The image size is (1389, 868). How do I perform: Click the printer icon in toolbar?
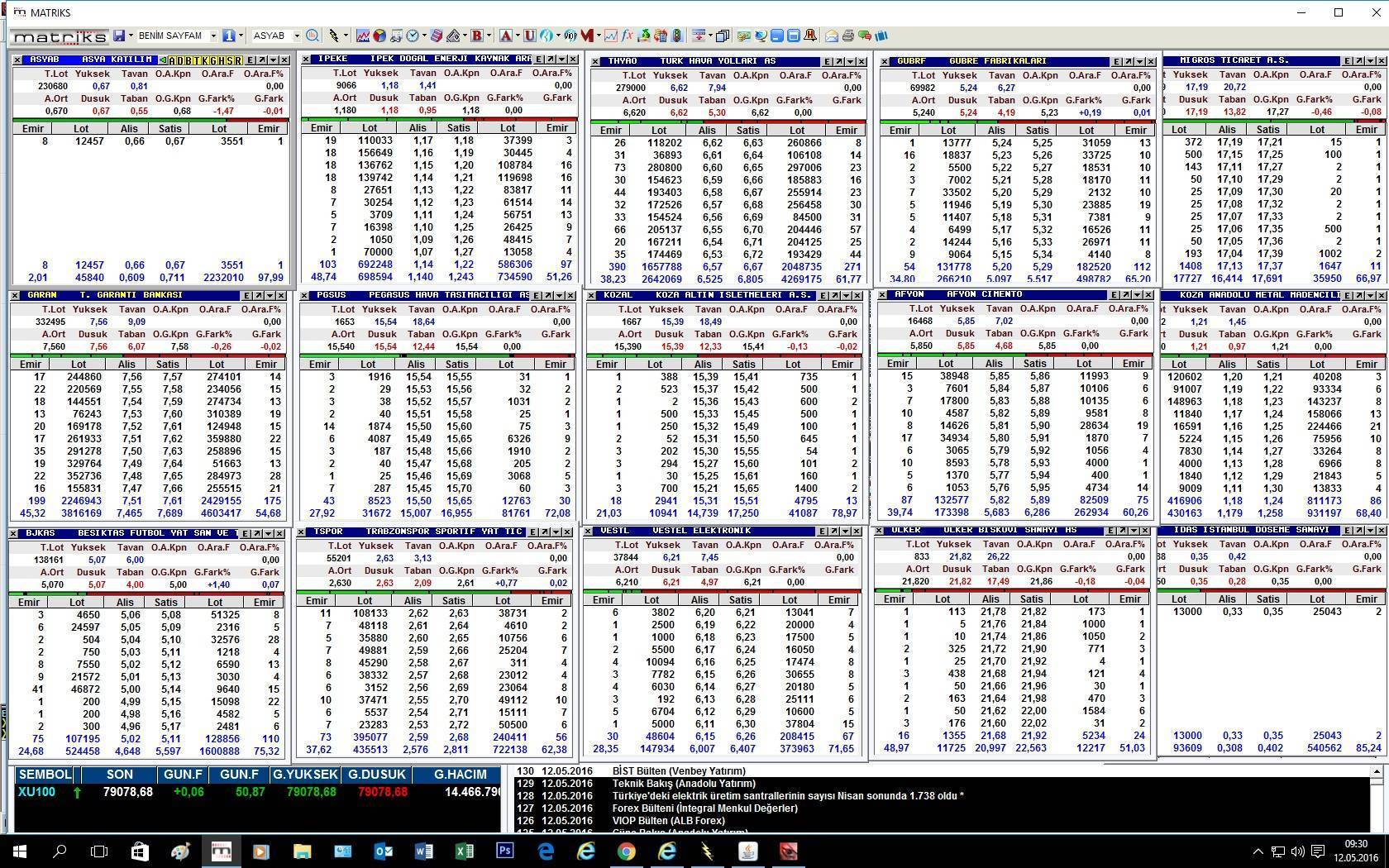(x=848, y=36)
